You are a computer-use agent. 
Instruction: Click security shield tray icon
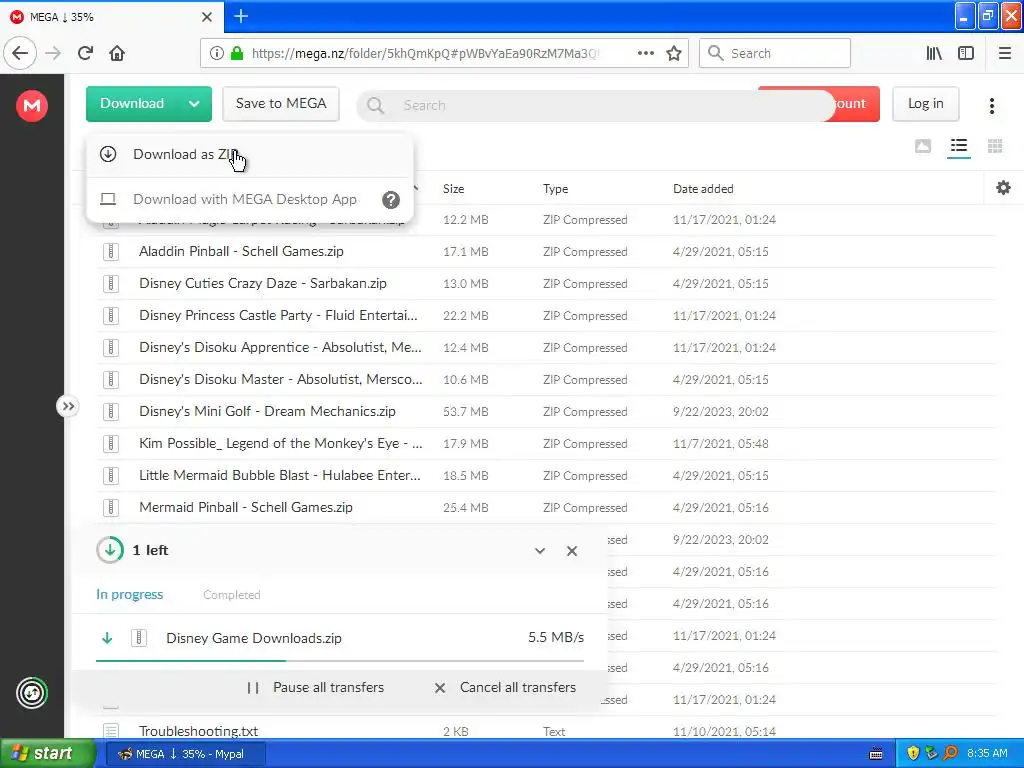point(913,753)
